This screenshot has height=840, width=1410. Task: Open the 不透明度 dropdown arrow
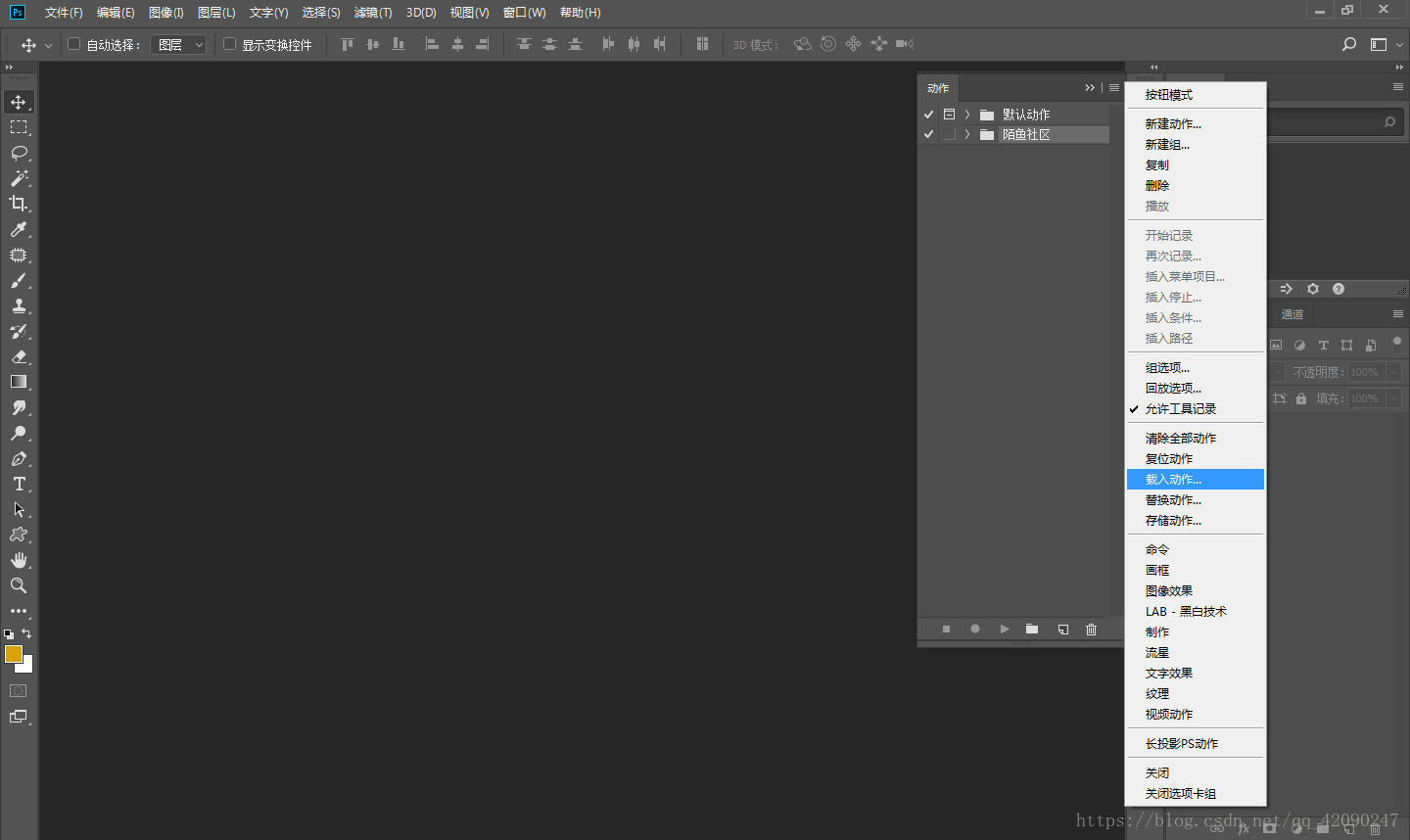coord(1393,372)
